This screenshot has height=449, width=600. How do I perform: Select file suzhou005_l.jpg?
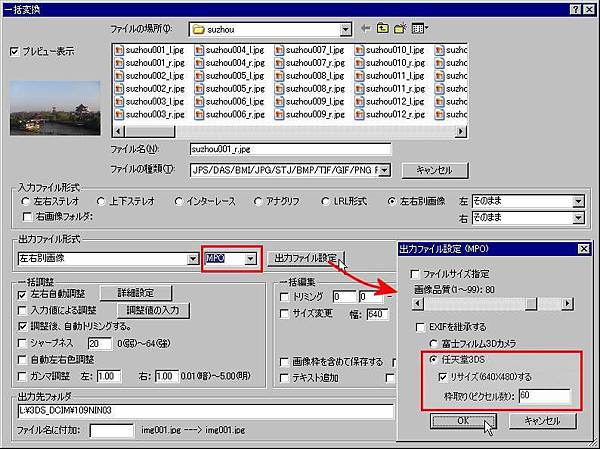point(230,75)
